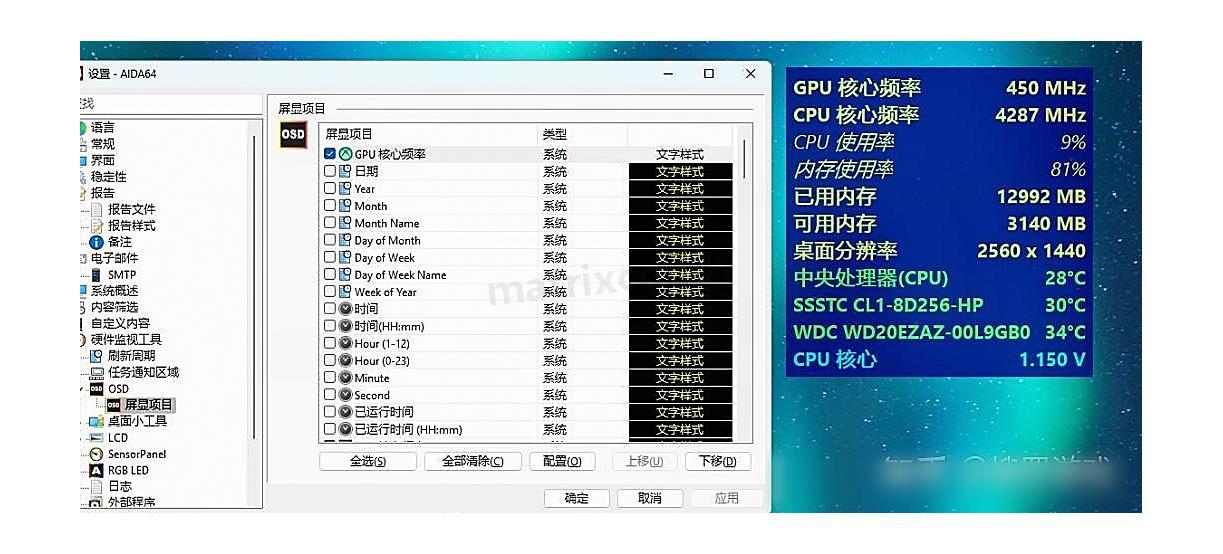The width and height of the screenshot is (1223, 554).
Task: Click the Minute row clock icon
Action: pyautogui.click(x=345, y=378)
